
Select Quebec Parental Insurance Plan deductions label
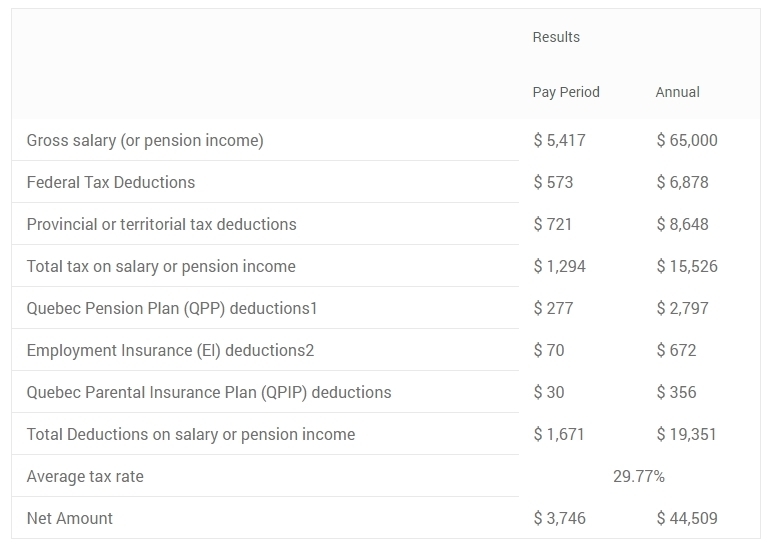[209, 392]
